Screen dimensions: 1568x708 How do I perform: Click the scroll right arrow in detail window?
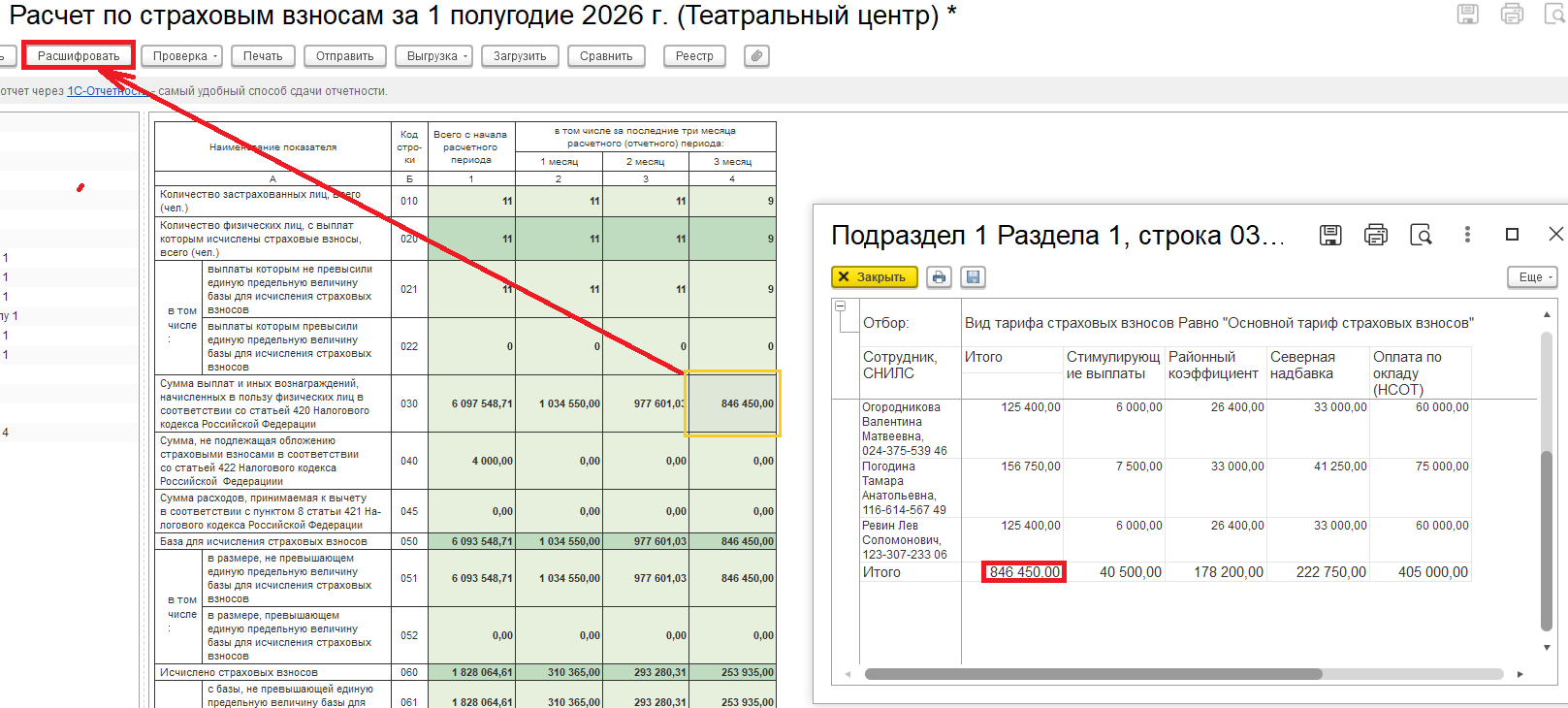(1520, 674)
